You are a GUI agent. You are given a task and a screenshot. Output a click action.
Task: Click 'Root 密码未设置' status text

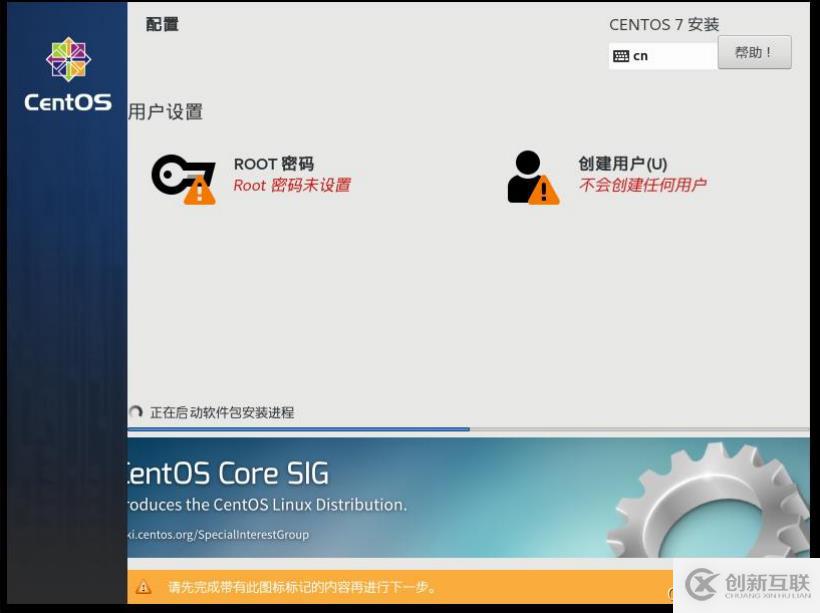[x=292, y=185]
